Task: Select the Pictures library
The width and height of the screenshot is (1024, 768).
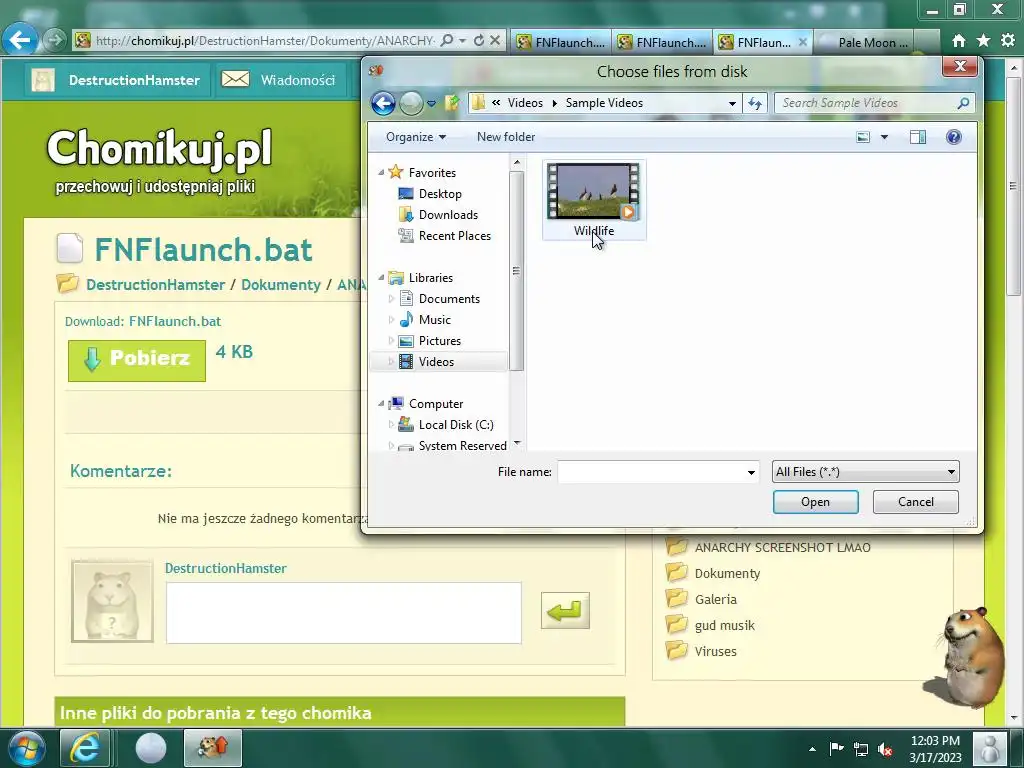Action: (x=440, y=340)
